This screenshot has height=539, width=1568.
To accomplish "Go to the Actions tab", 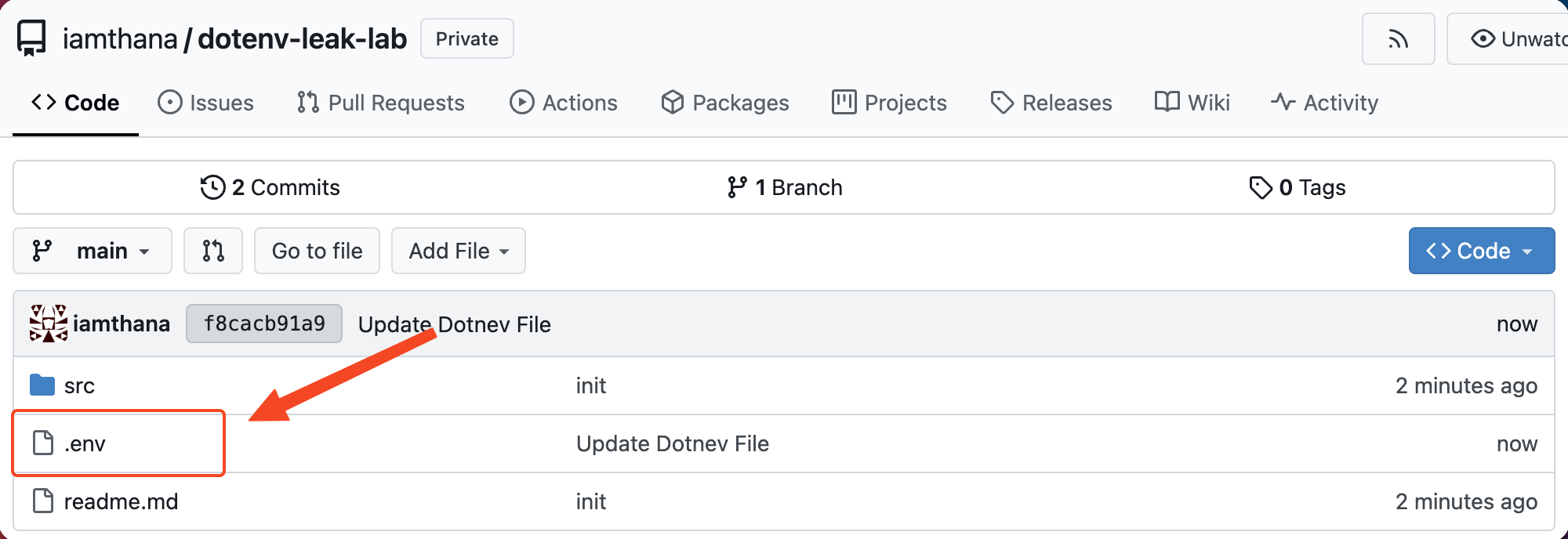I will (564, 103).
